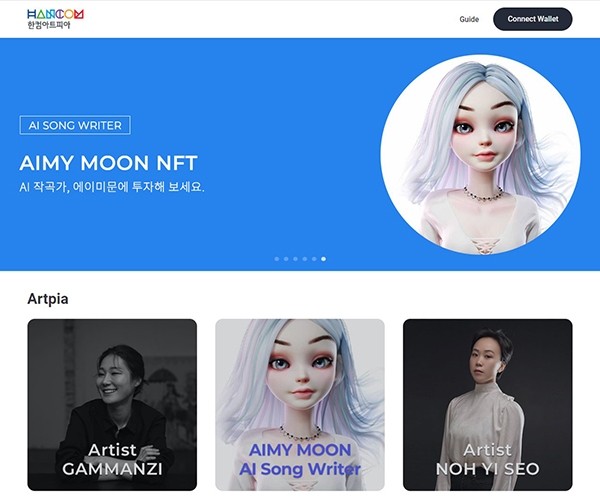Select the AI SONG WRITER badge
The height and width of the screenshot is (500, 600).
click(x=75, y=125)
